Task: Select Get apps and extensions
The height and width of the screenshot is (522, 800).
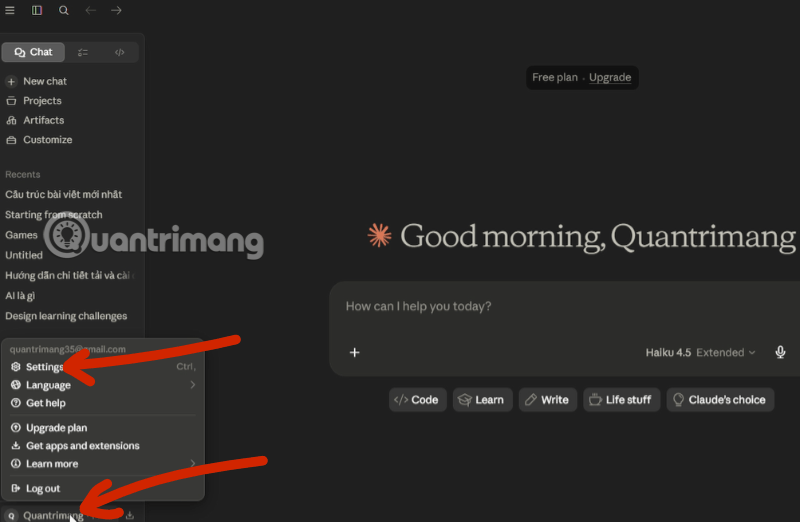Action: (103, 445)
